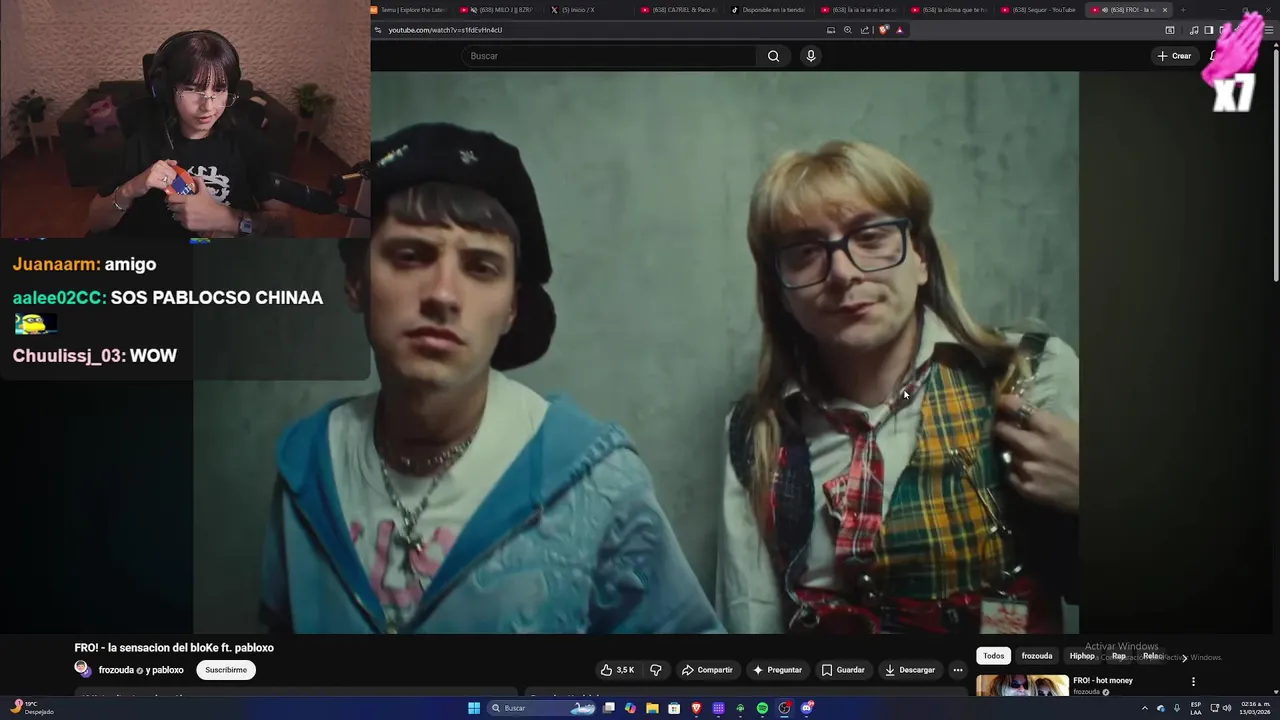Click the pablozo collaborator name
1280x720 pixels.
[x=168, y=670]
